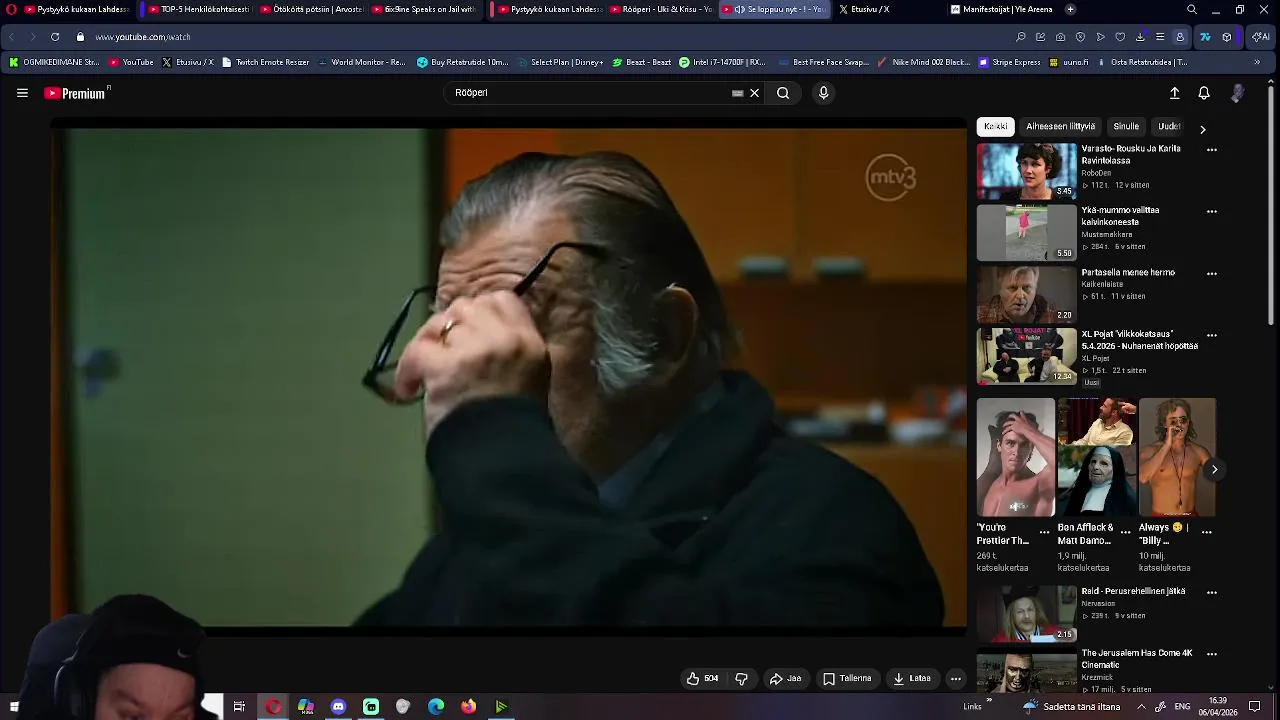Open Firefox from the Windows taskbar
Viewport: 1280px width, 720px height.
468,707
